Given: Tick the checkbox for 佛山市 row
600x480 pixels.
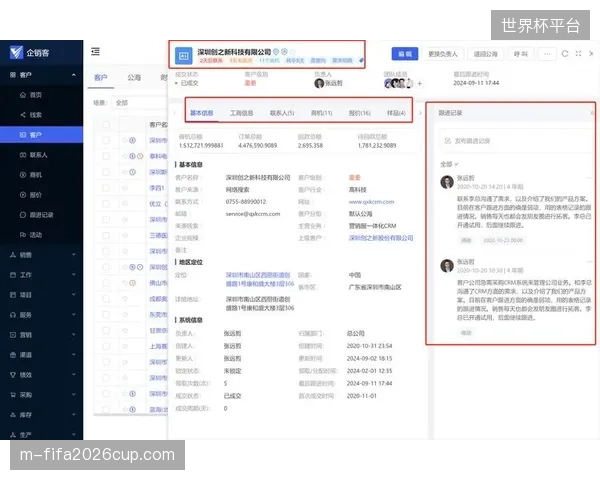Looking at the screenshot, I should (x=106, y=283).
